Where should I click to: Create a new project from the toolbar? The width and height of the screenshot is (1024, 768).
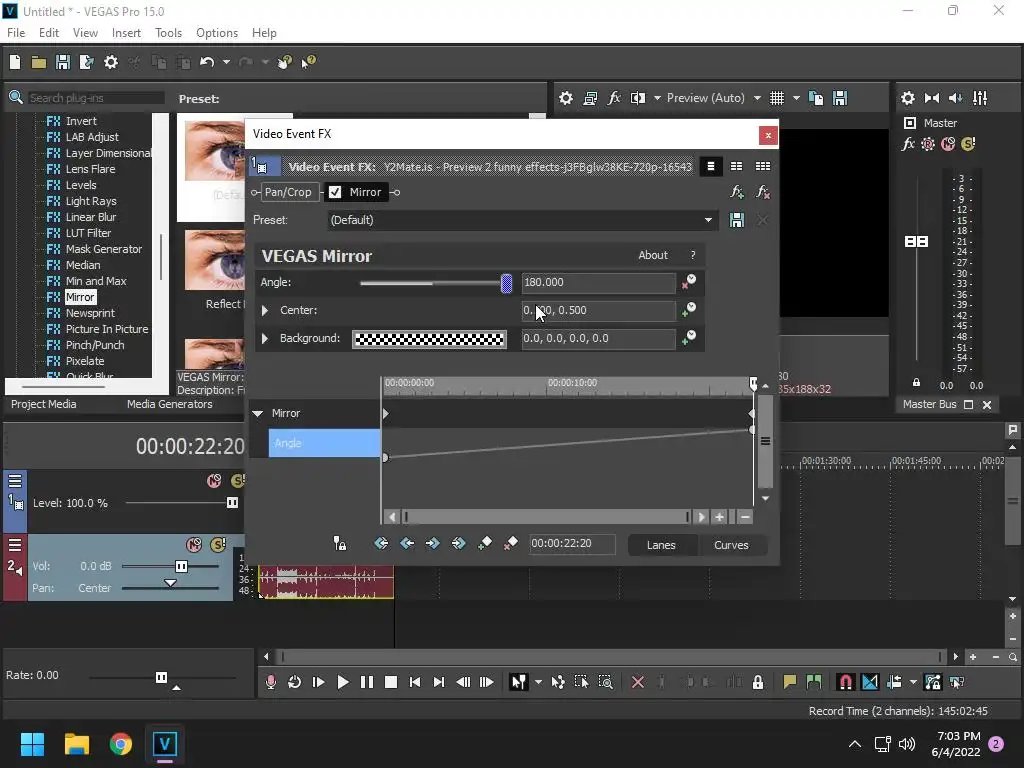click(x=15, y=62)
